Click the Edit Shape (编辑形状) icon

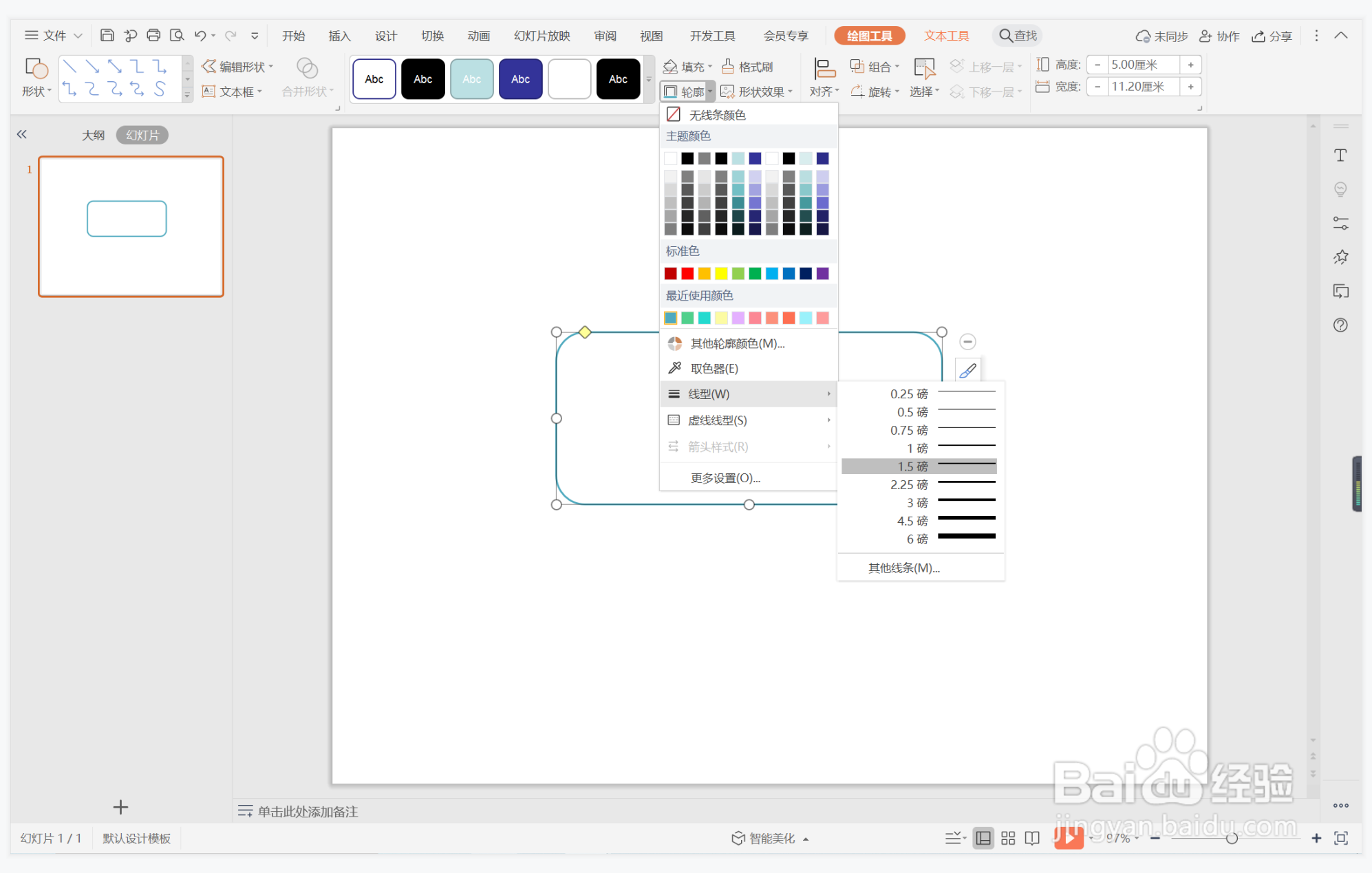208,66
